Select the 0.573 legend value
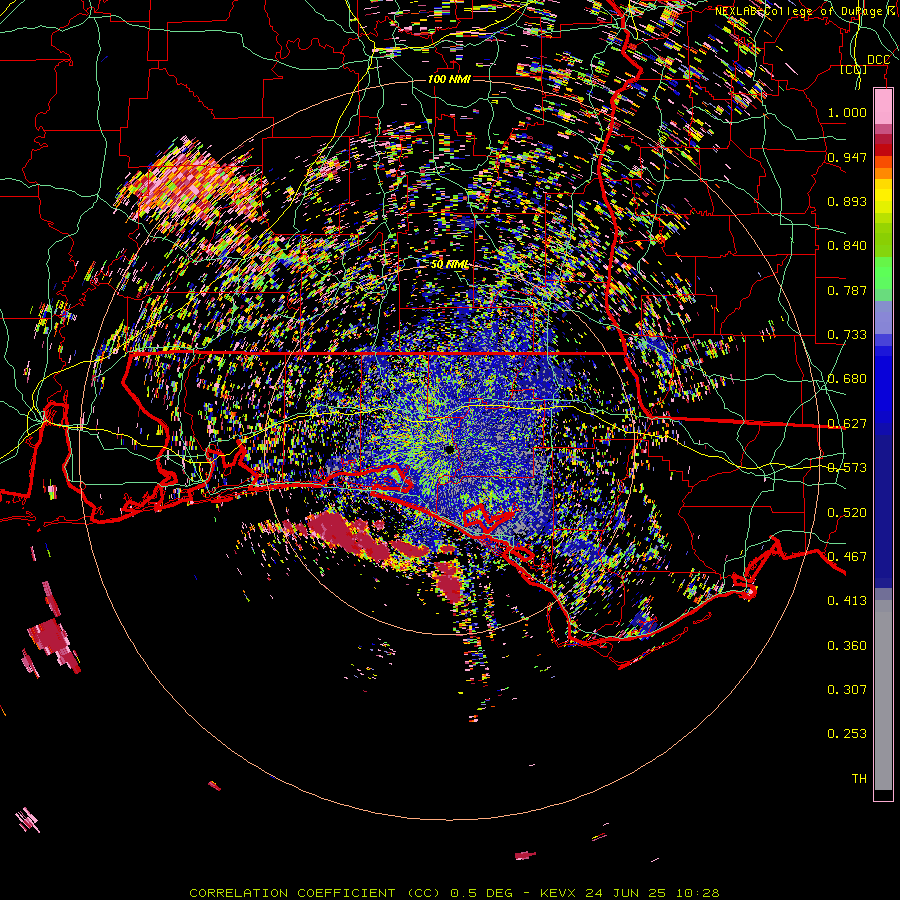Viewport: 900px width, 900px height. tap(847, 468)
